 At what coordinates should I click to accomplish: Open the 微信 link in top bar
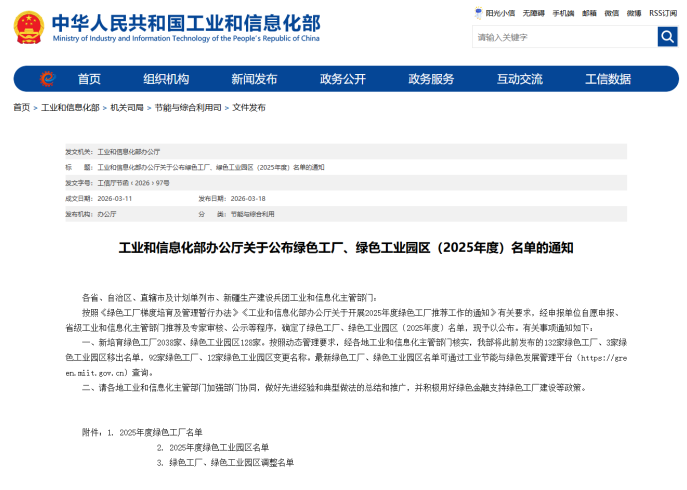[x=612, y=13]
